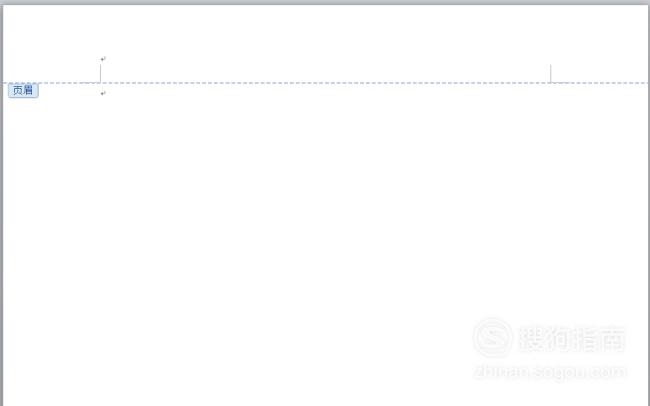
Task: Click the zhinan.sogou.com watermark URL
Action: [551, 371]
